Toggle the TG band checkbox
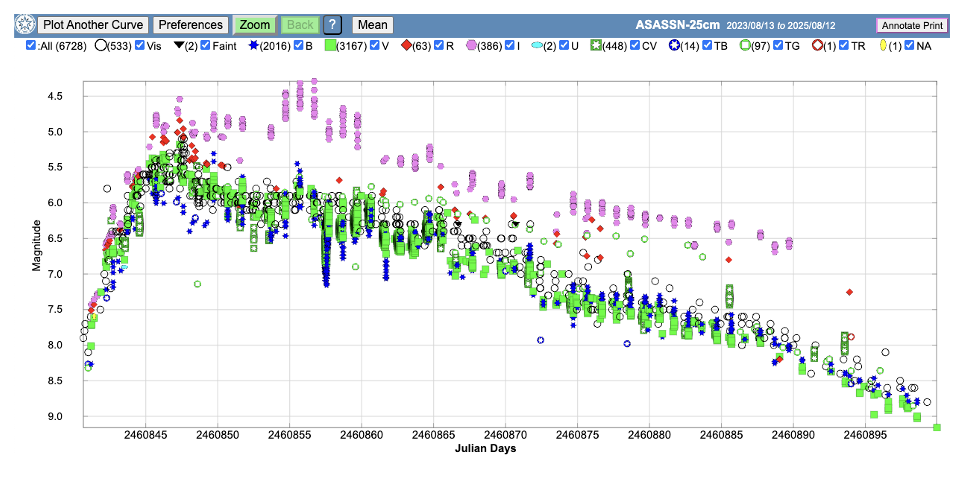Image resolution: width=958 pixels, height=486 pixels. [778, 46]
